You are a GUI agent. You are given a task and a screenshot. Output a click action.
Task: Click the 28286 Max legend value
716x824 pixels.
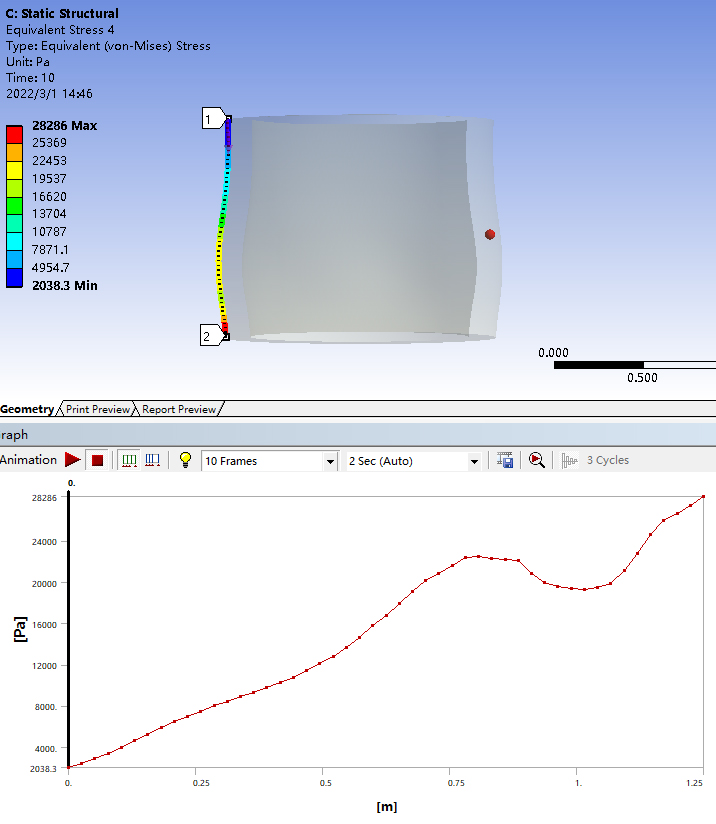[65, 126]
